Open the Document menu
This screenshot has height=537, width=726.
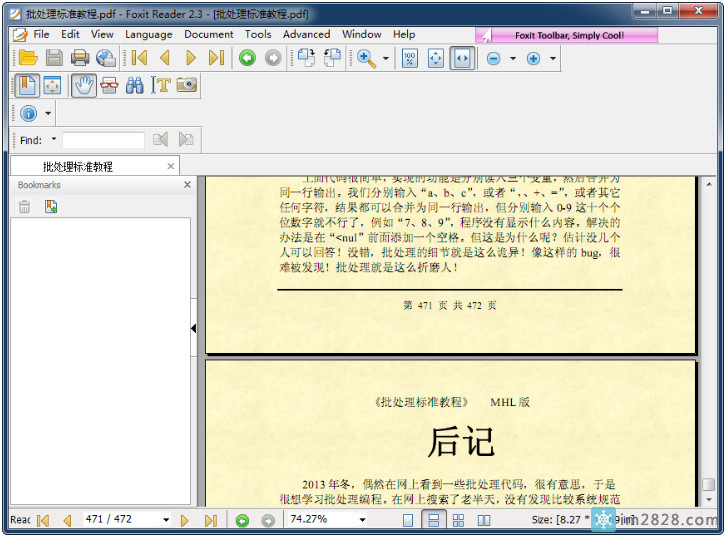point(208,34)
